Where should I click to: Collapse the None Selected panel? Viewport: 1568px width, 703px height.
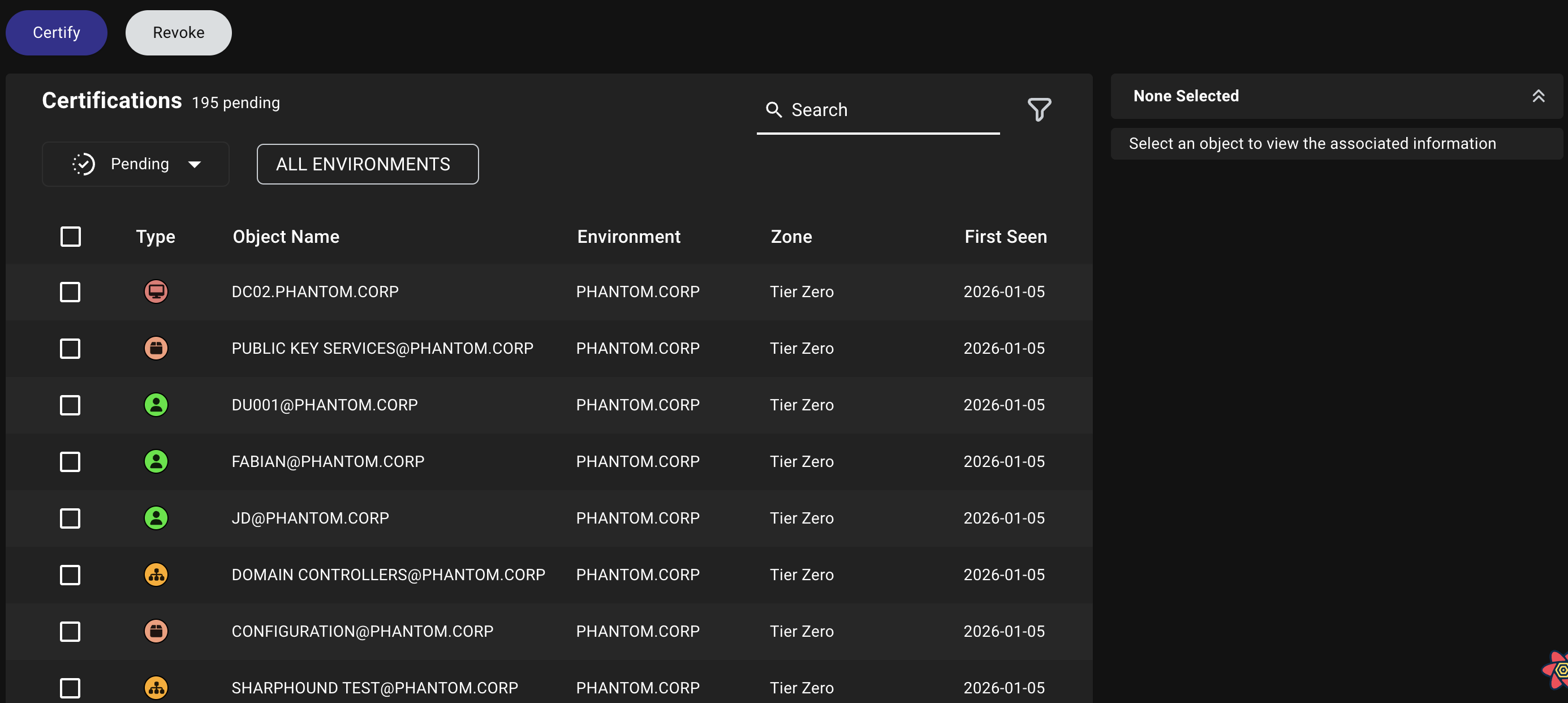click(x=1539, y=96)
